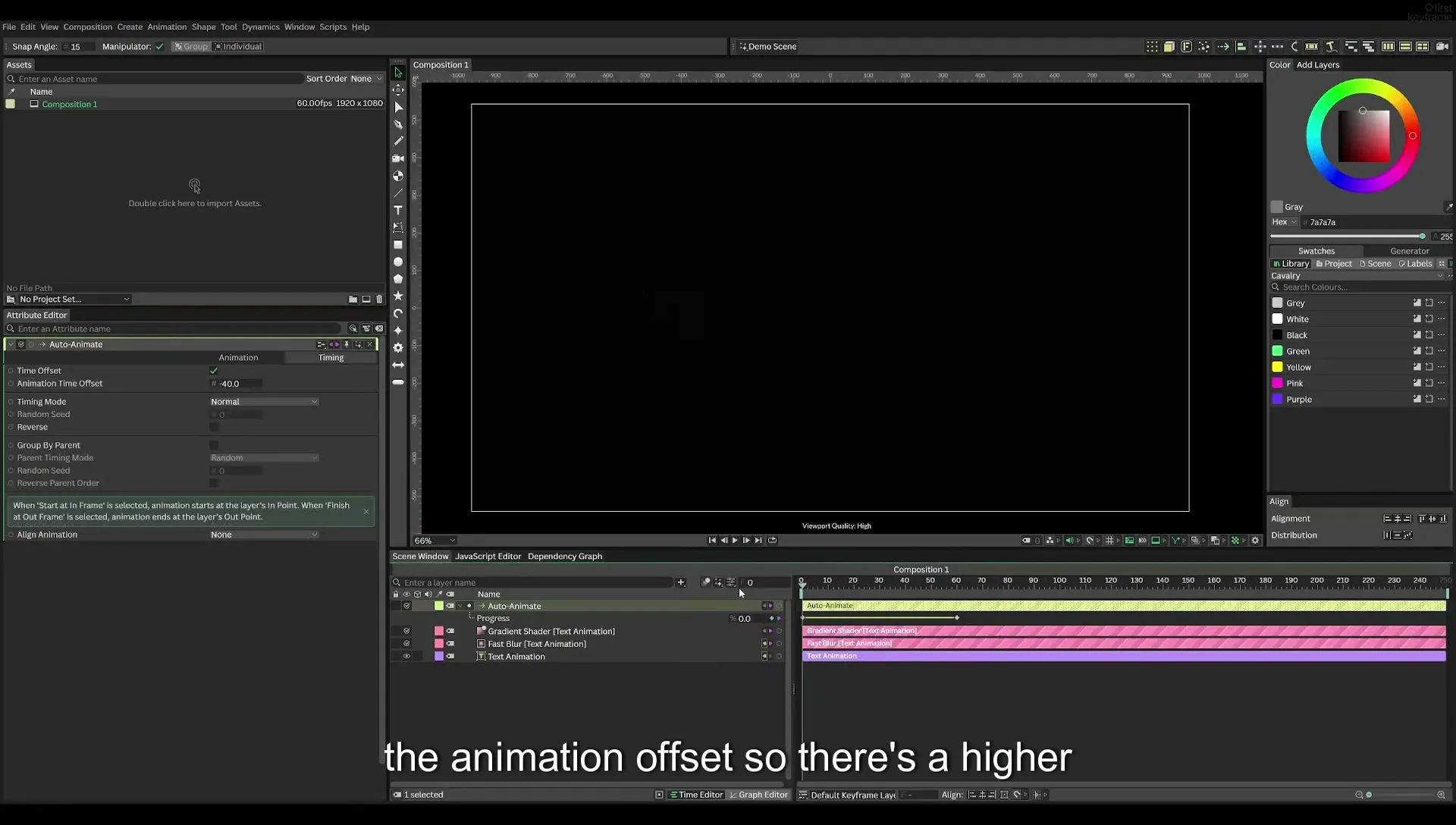
Task: Choose the Ellipse shape tool
Action: [398, 262]
